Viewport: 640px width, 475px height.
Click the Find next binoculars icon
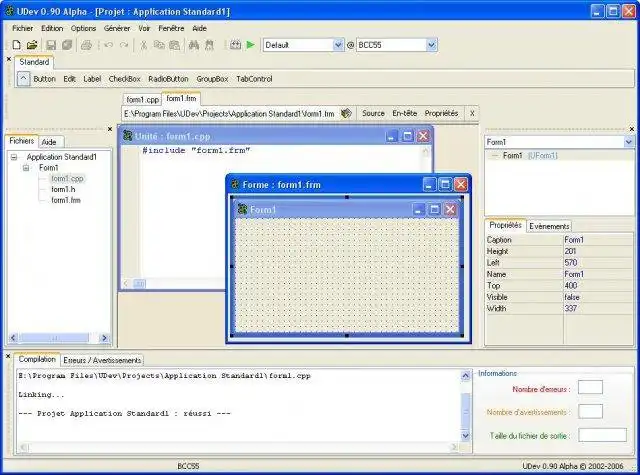pyautogui.click(x=209, y=45)
